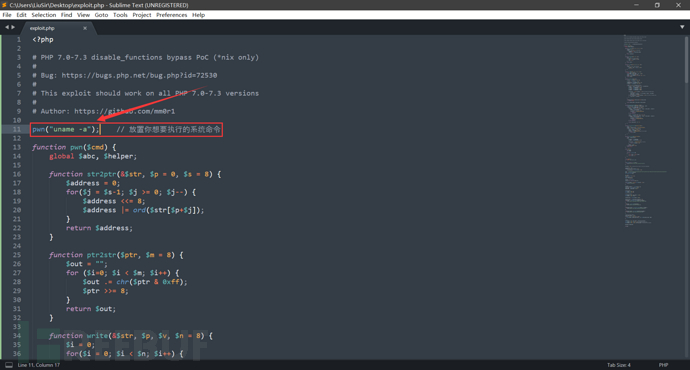Click the disable_functions bypass PoC comment
The image size is (690, 370).
click(146, 58)
